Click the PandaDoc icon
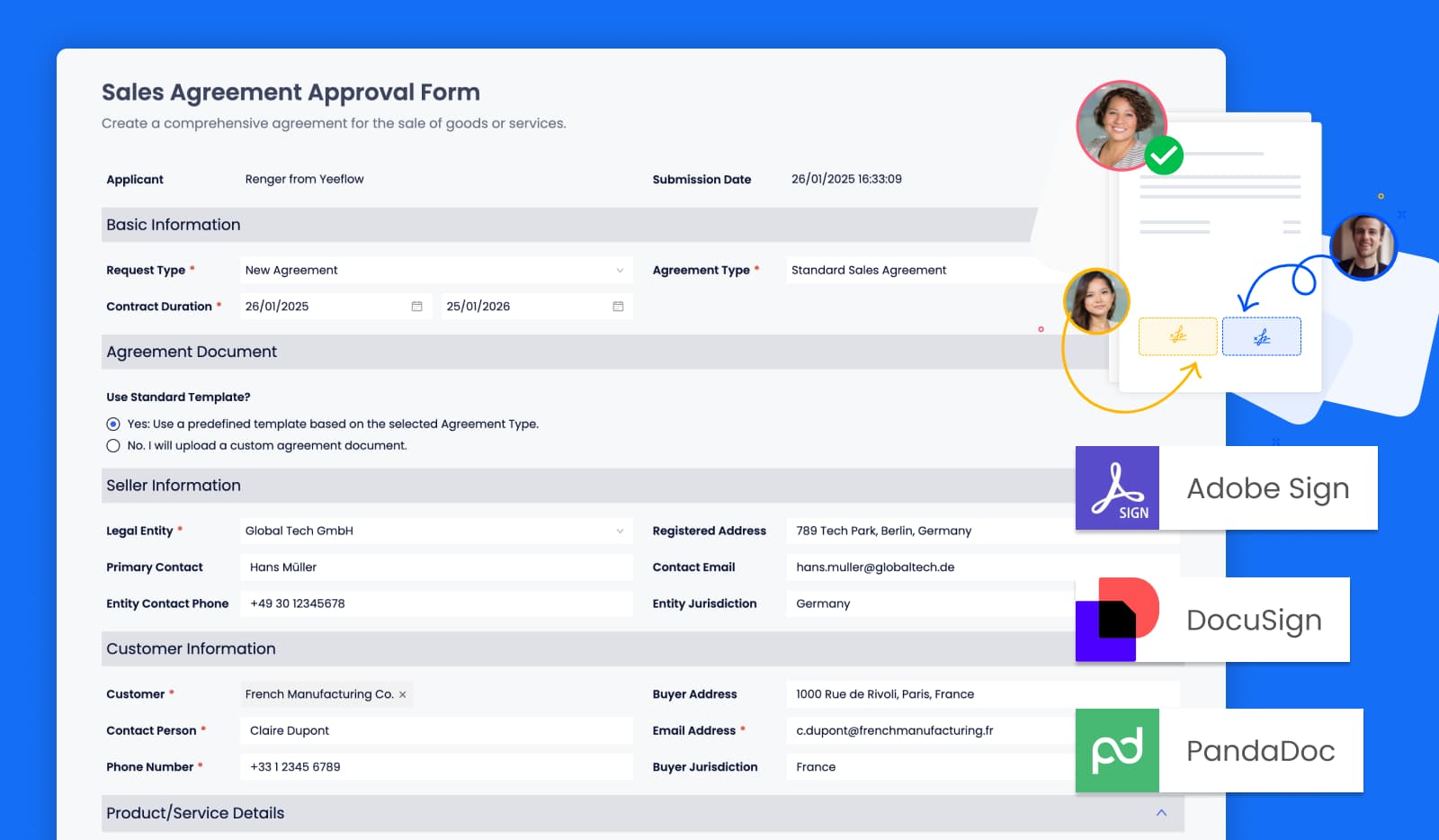The height and width of the screenshot is (840, 1439). pyautogui.click(x=1117, y=750)
